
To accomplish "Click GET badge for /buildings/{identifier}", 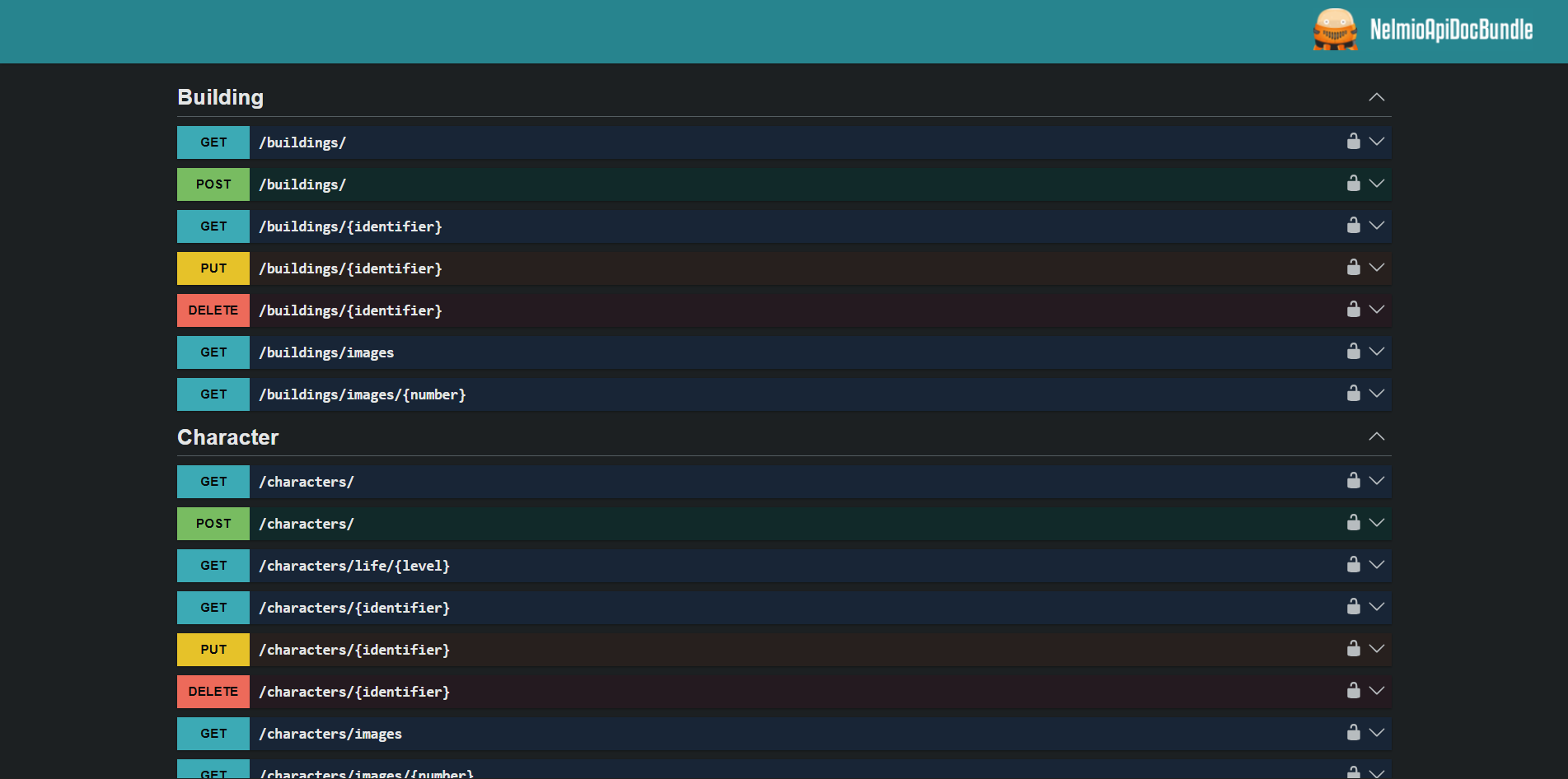I will tap(213, 226).
